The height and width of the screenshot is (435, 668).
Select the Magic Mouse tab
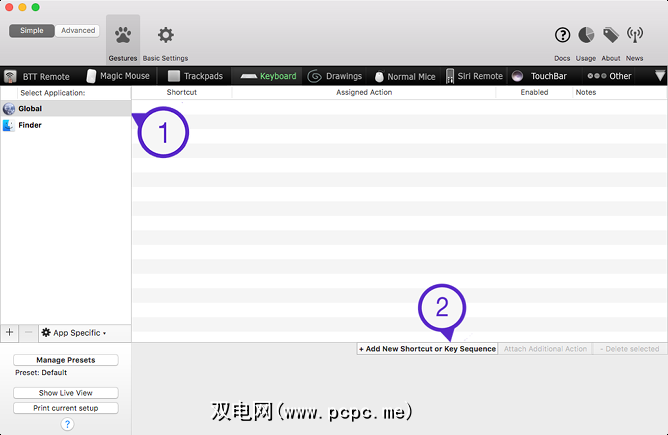pyautogui.click(x=118, y=76)
